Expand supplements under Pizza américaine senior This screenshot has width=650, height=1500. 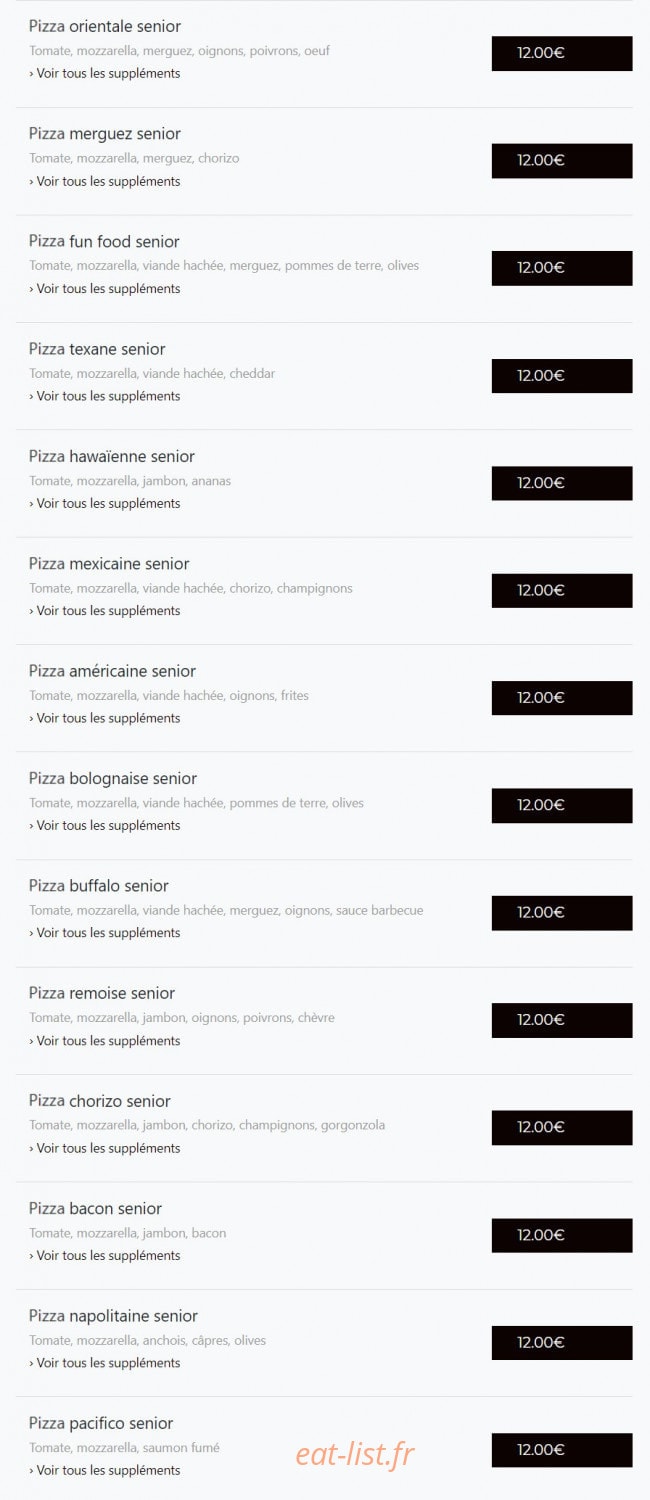[x=105, y=718]
